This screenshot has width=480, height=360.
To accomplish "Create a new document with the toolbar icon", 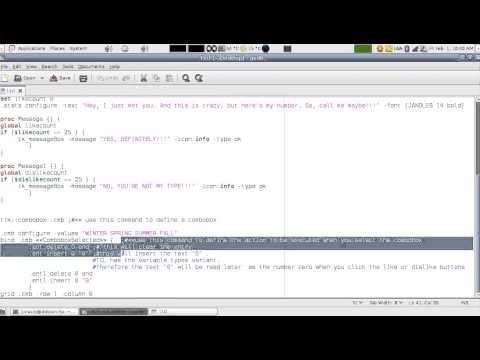I will click(x=4, y=78).
